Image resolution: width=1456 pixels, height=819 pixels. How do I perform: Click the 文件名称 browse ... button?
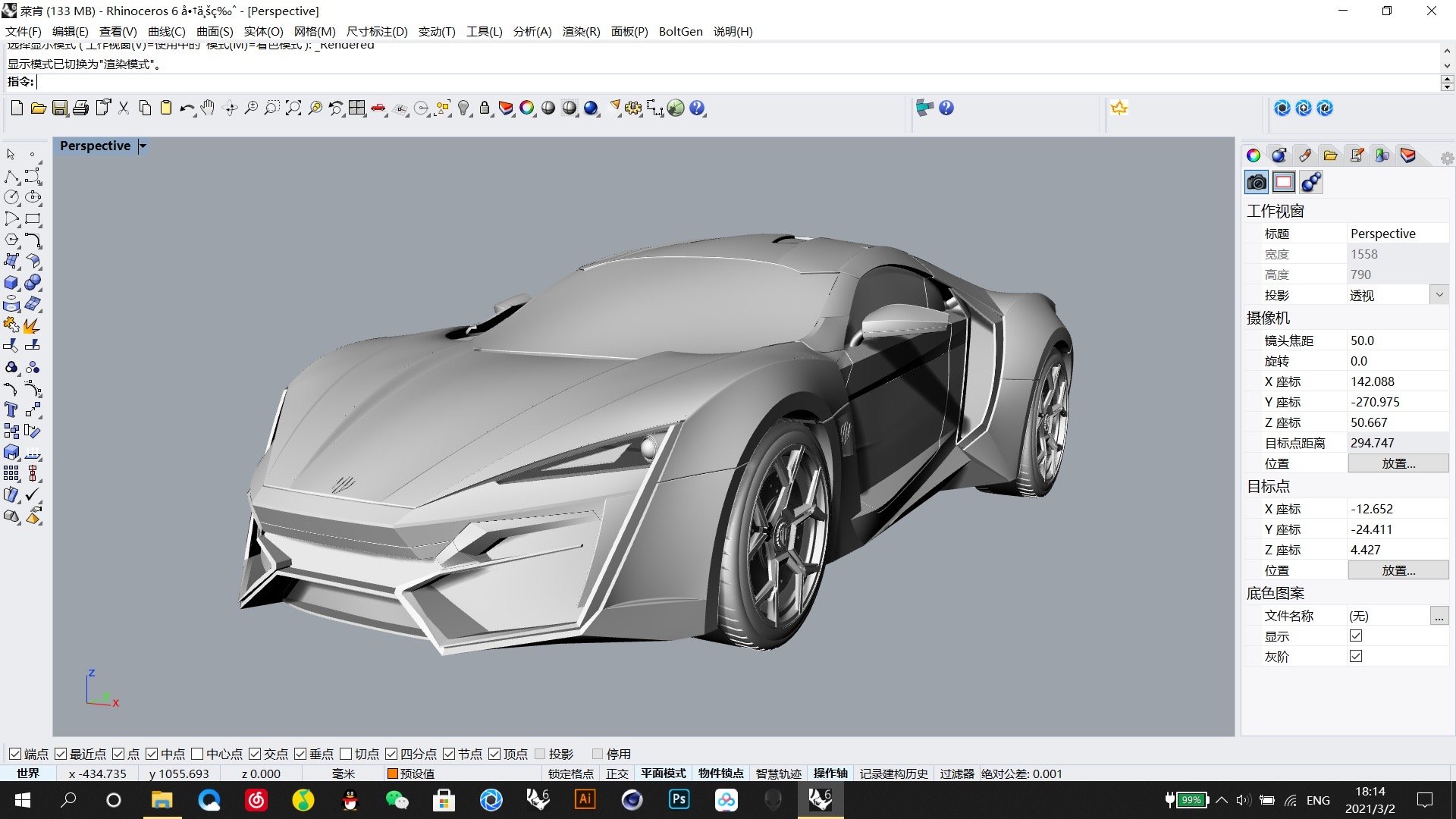coord(1439,616)
